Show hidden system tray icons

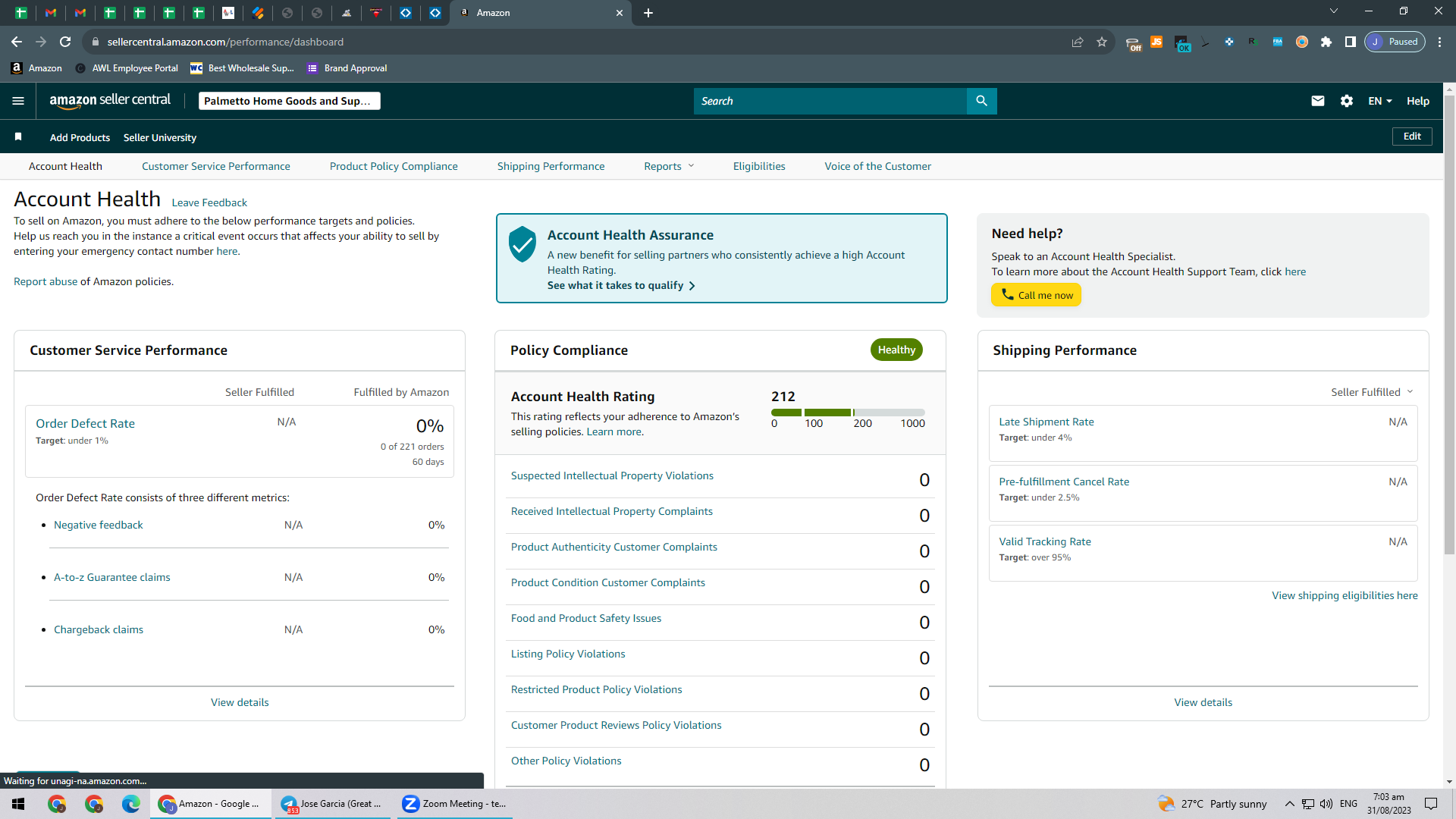tap(1289, 804)
